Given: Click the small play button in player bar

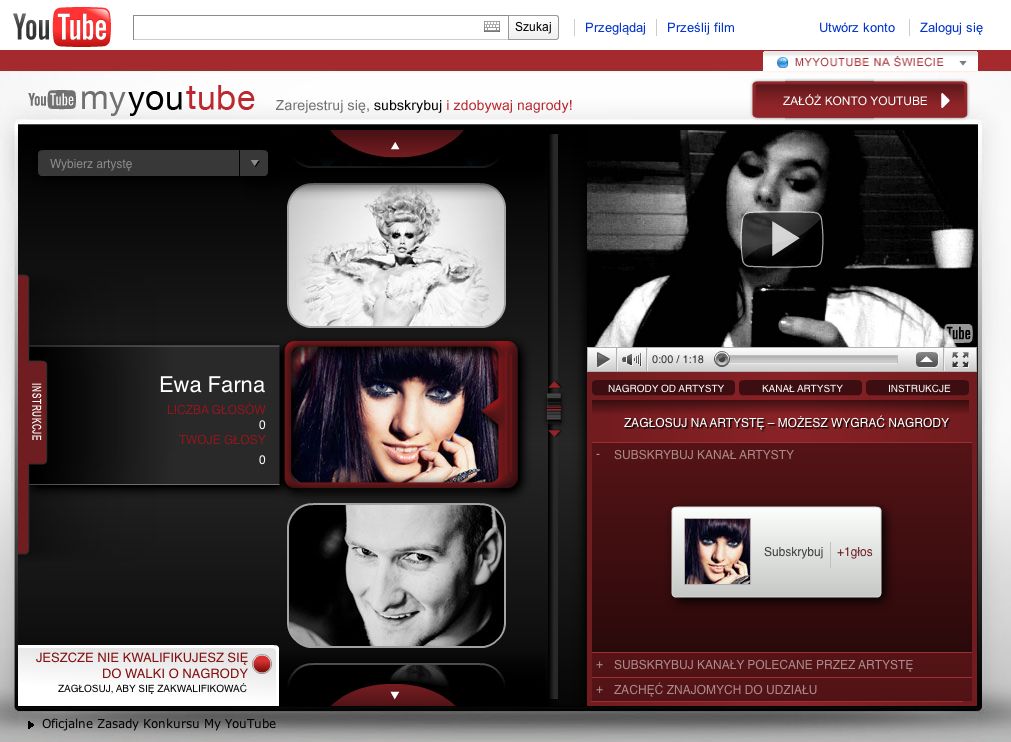Looking at the screenshot, I should click(603, 359).
